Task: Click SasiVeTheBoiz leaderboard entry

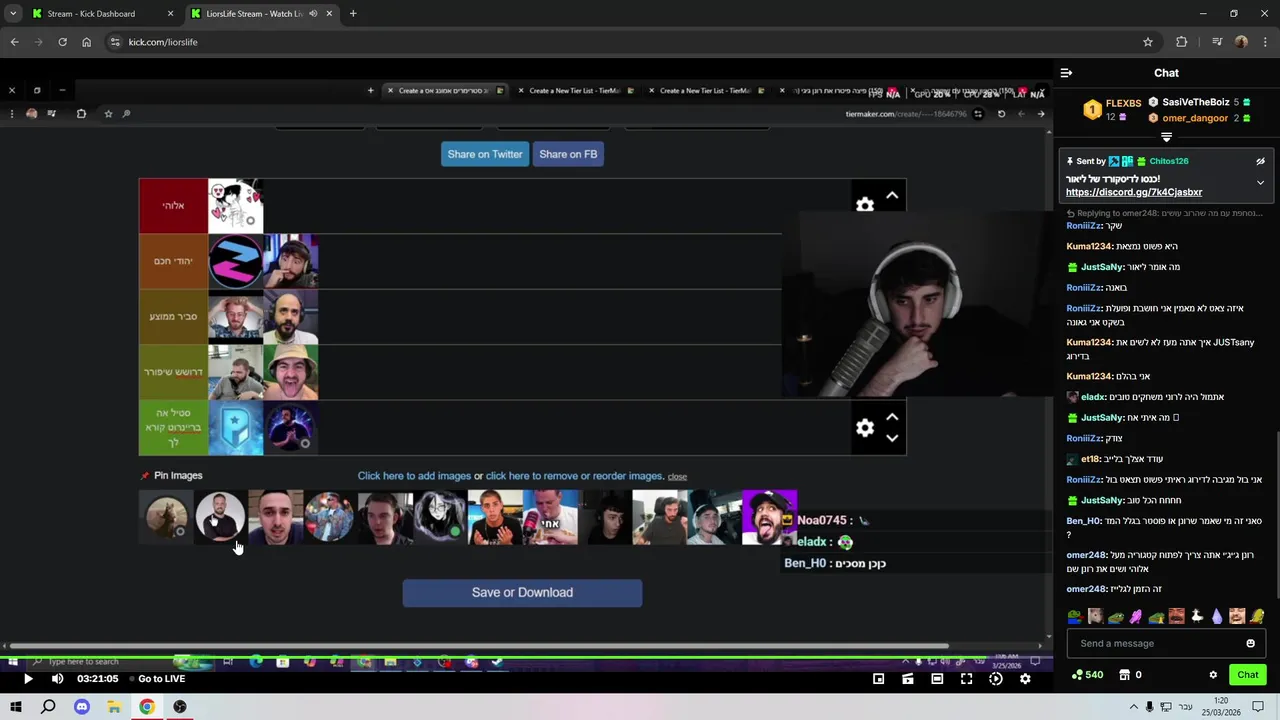Action: pos(1199,102)
